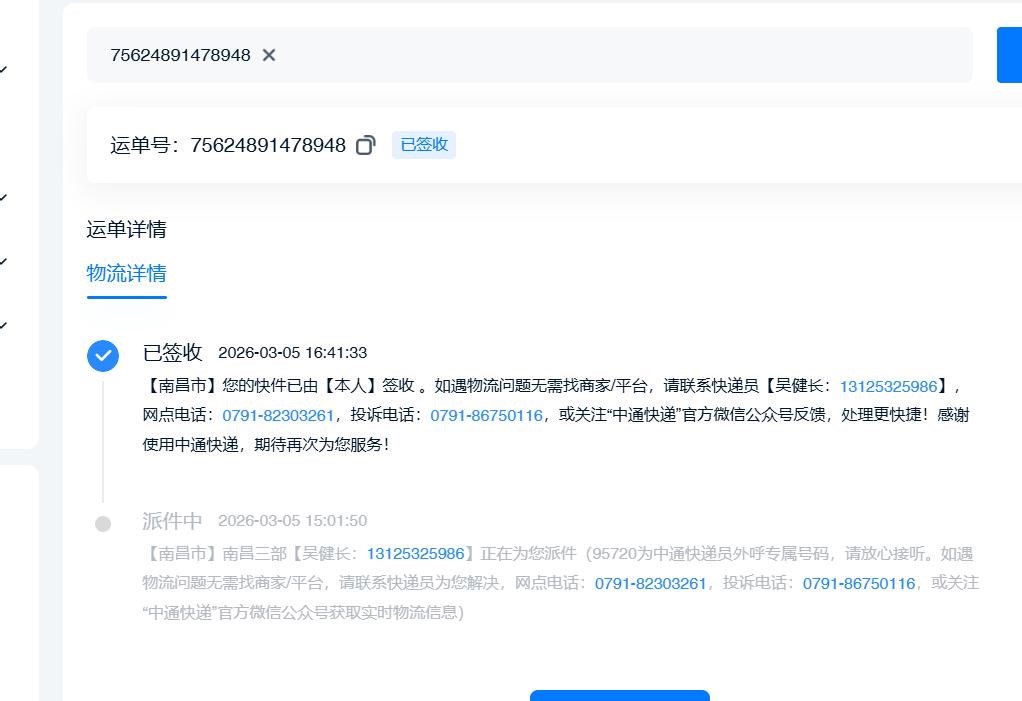
Task: Remove the 75624891478948 tag from search box
Action: click(269, 55)
